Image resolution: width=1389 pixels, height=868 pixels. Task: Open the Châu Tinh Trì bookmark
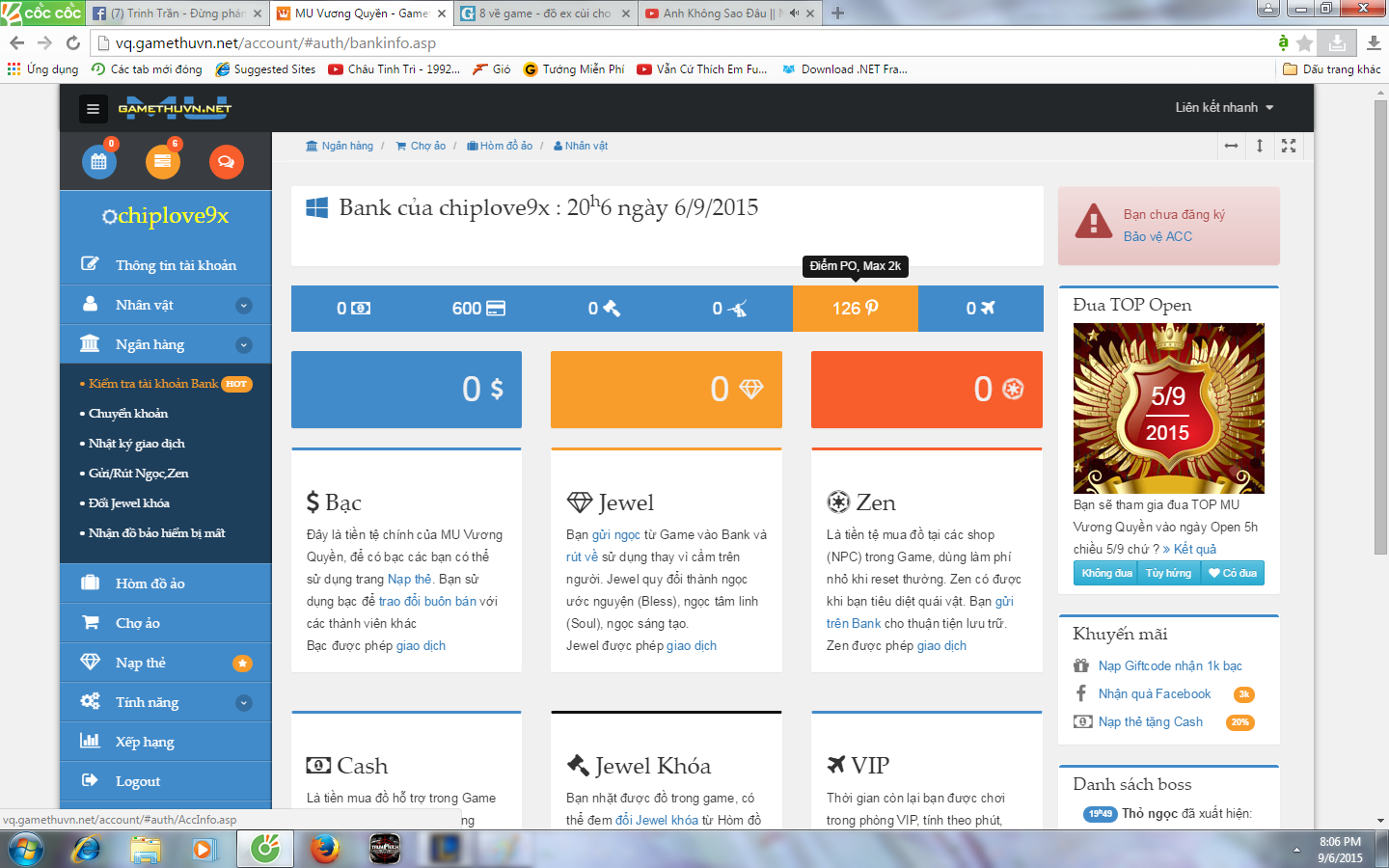point(395,69)
